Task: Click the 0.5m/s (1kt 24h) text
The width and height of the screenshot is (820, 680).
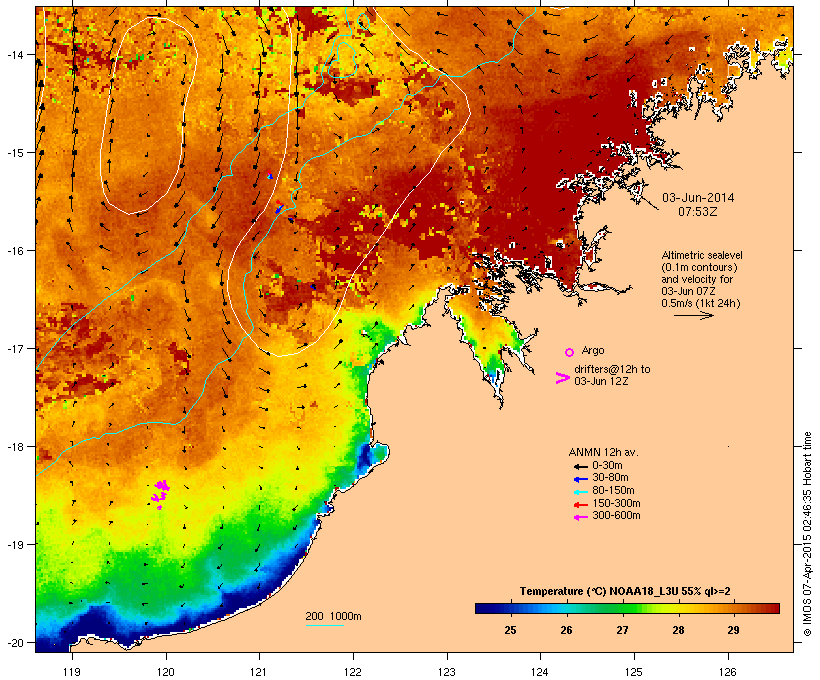Action: [701, 303]
